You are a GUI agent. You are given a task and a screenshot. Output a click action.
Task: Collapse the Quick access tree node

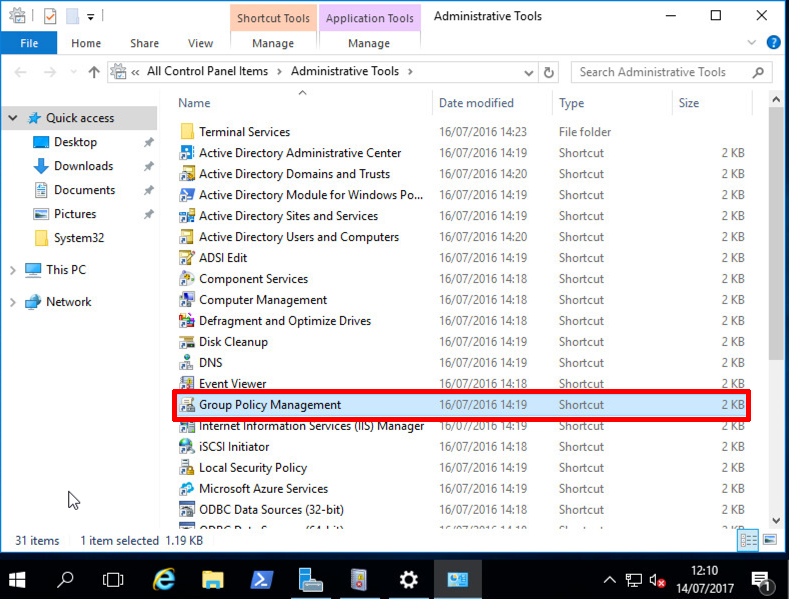[x=13, y=118]
